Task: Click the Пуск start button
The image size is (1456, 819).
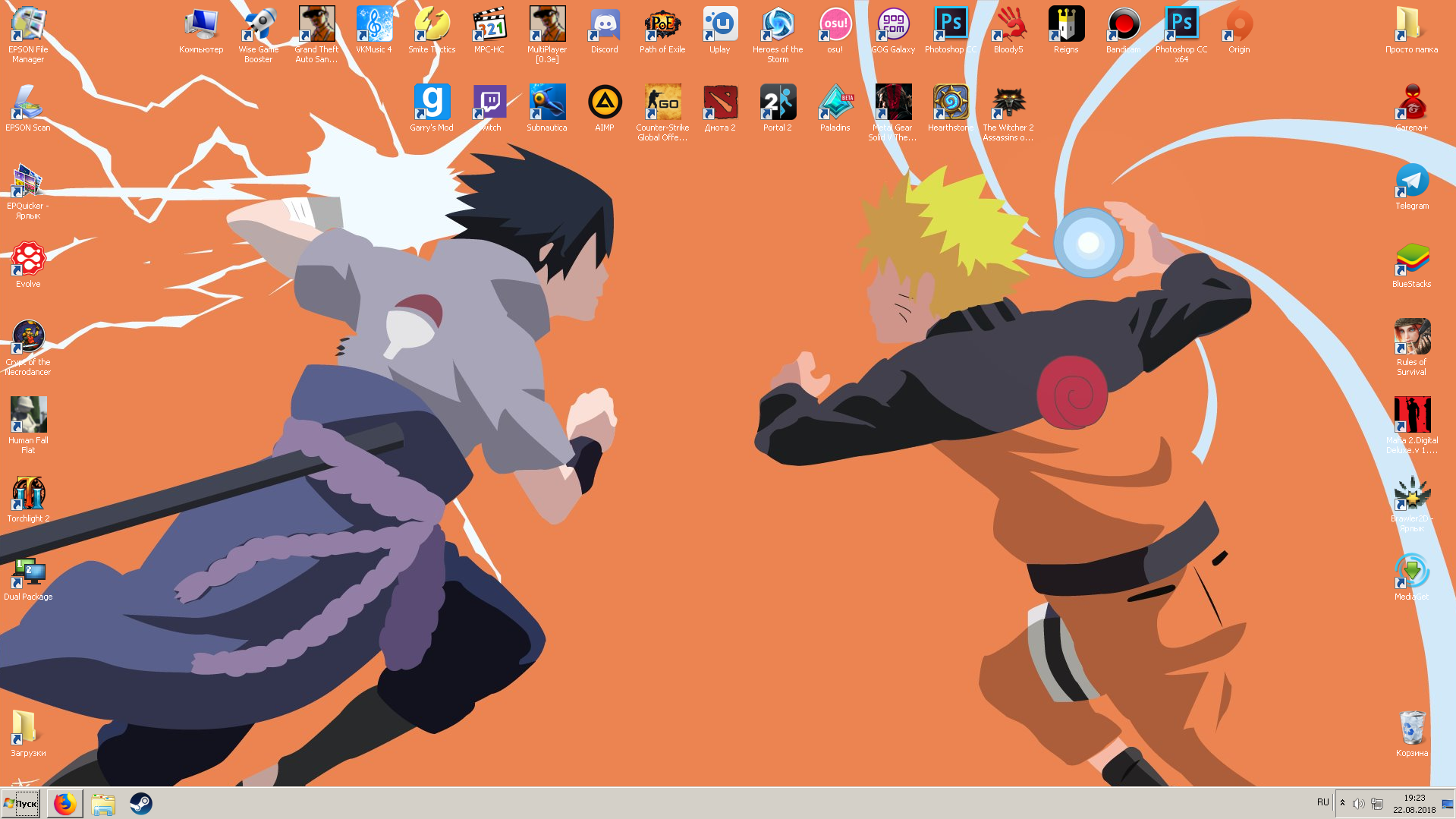Action: (21, 803)
